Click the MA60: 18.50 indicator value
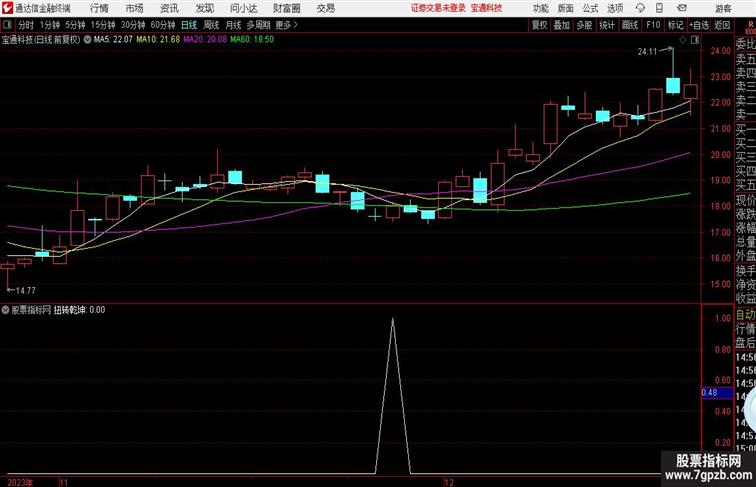Screen dimensions: 756x487 (252, 40)
